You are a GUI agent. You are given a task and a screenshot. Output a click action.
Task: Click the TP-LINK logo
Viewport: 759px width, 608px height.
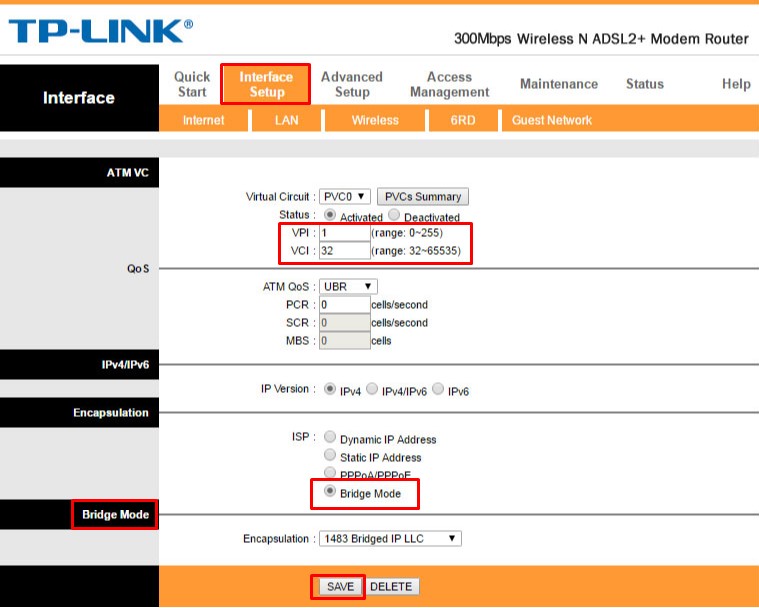point(101,31)
